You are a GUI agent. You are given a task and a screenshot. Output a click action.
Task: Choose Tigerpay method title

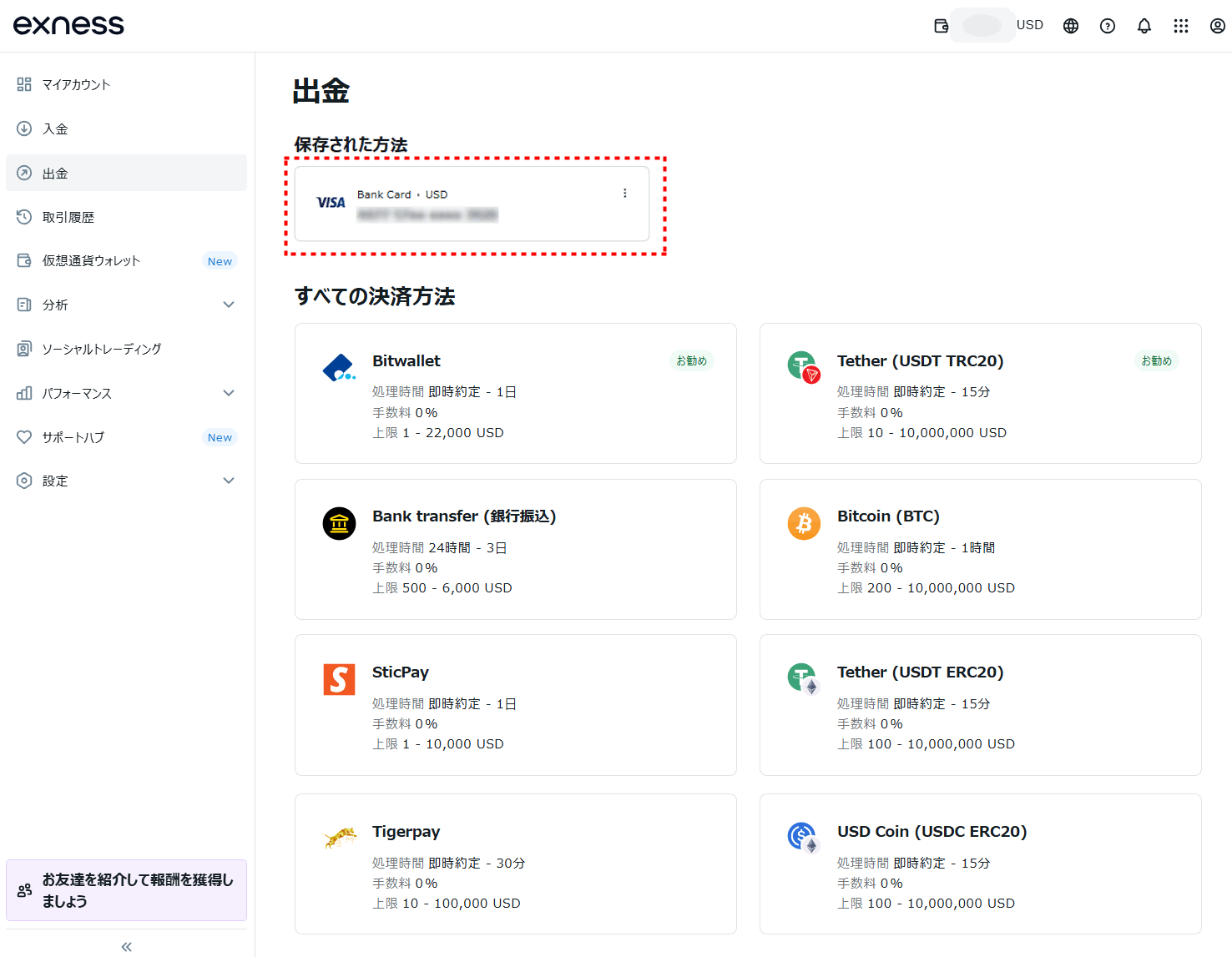click(x=406, y=831)
